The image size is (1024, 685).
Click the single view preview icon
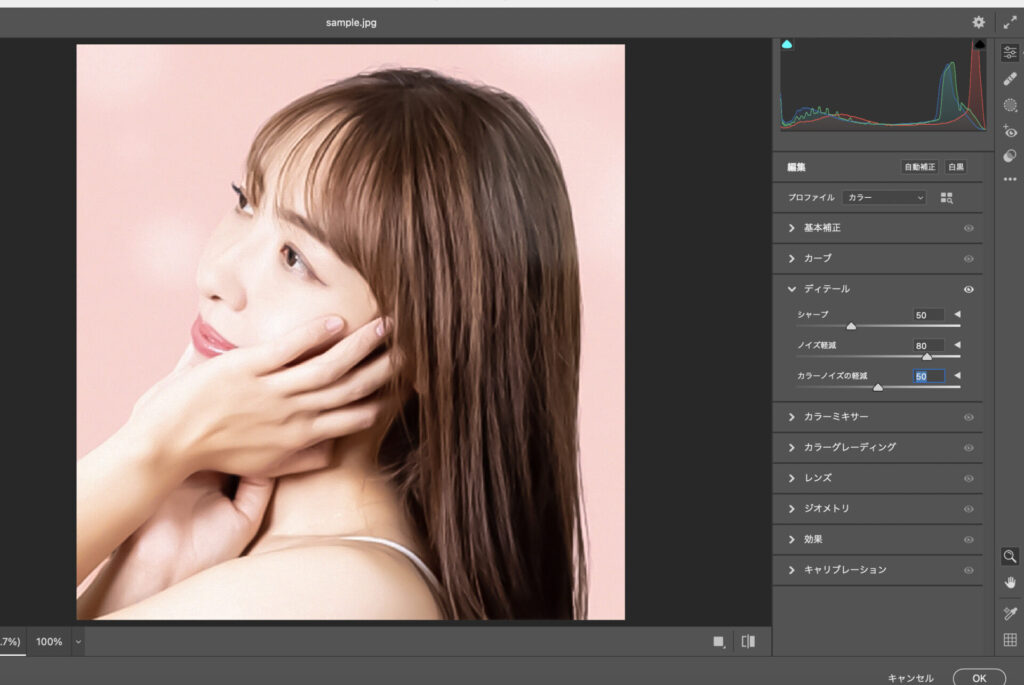[719, 642]
